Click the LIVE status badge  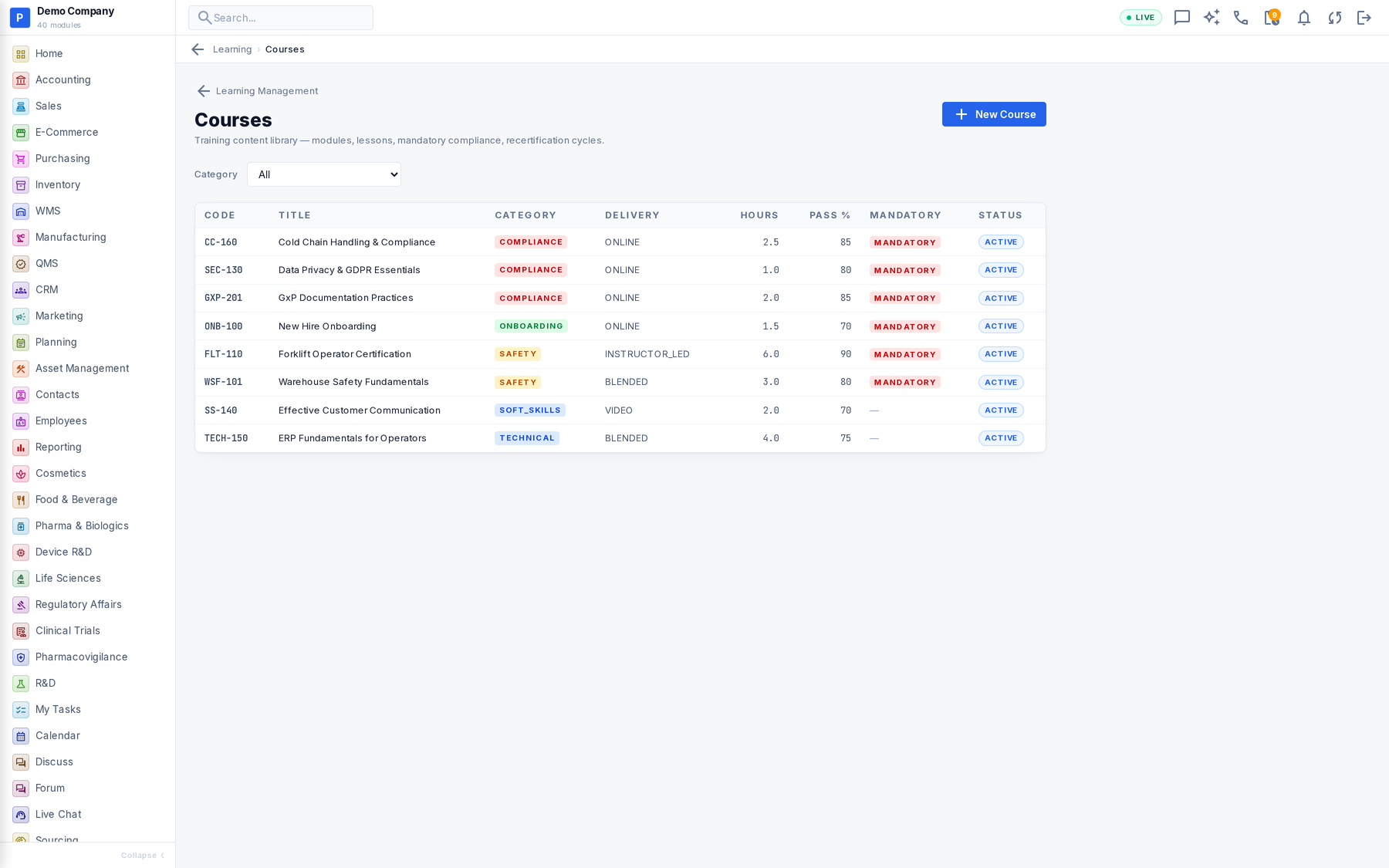1141,18
